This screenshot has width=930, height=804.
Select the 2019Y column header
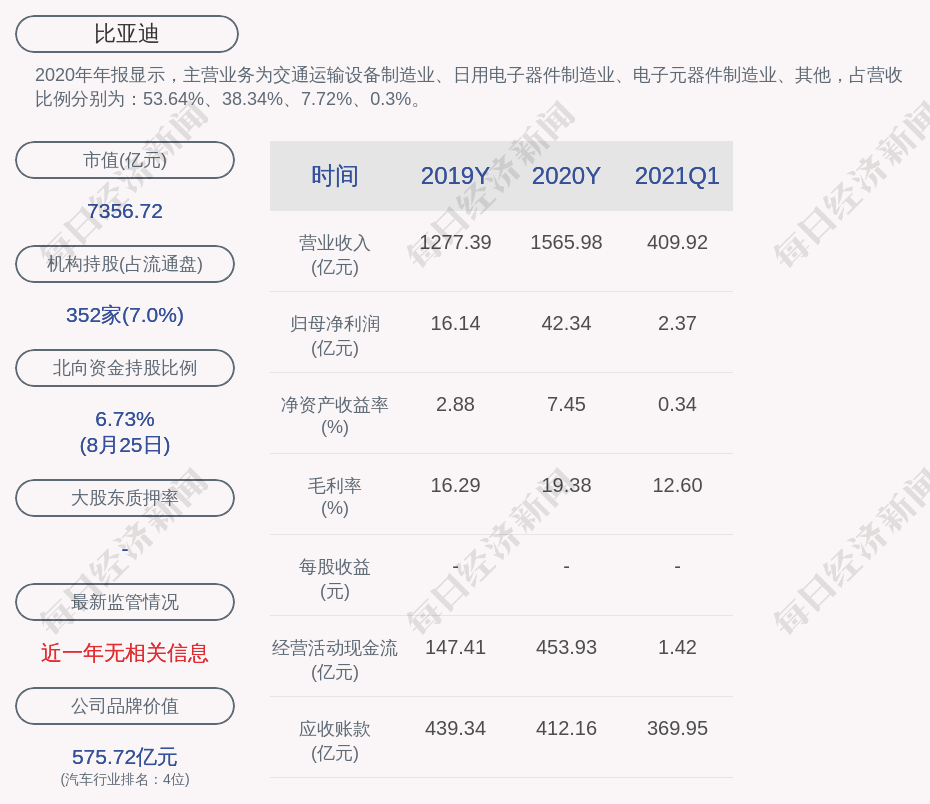(456, 176)
